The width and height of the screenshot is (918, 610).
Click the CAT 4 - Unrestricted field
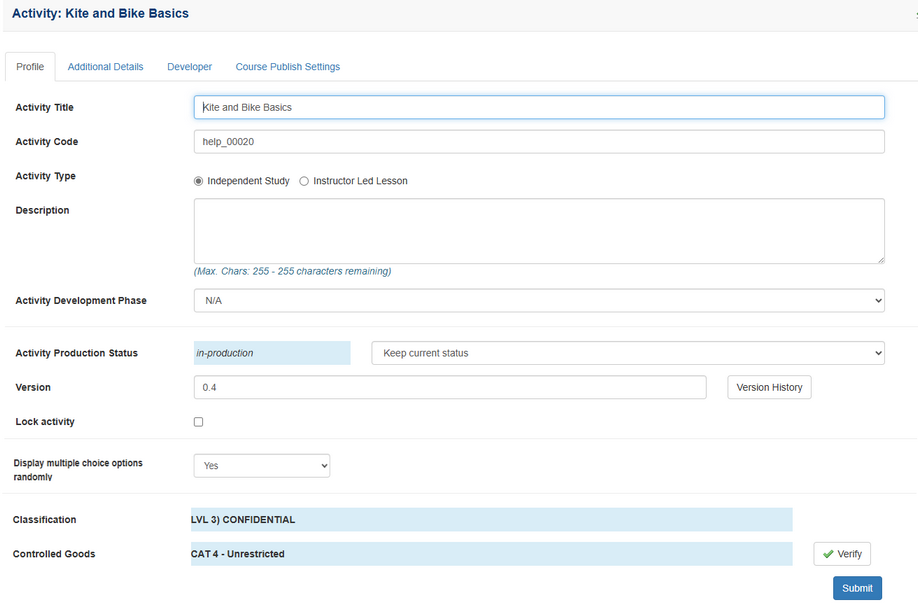pyautogui.click(x=491, y=554)
